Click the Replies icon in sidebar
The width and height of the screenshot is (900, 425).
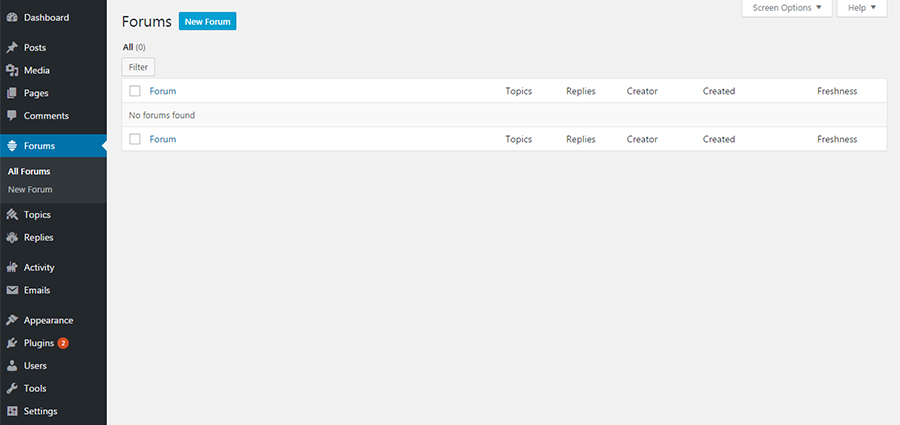tap(12, 238)
